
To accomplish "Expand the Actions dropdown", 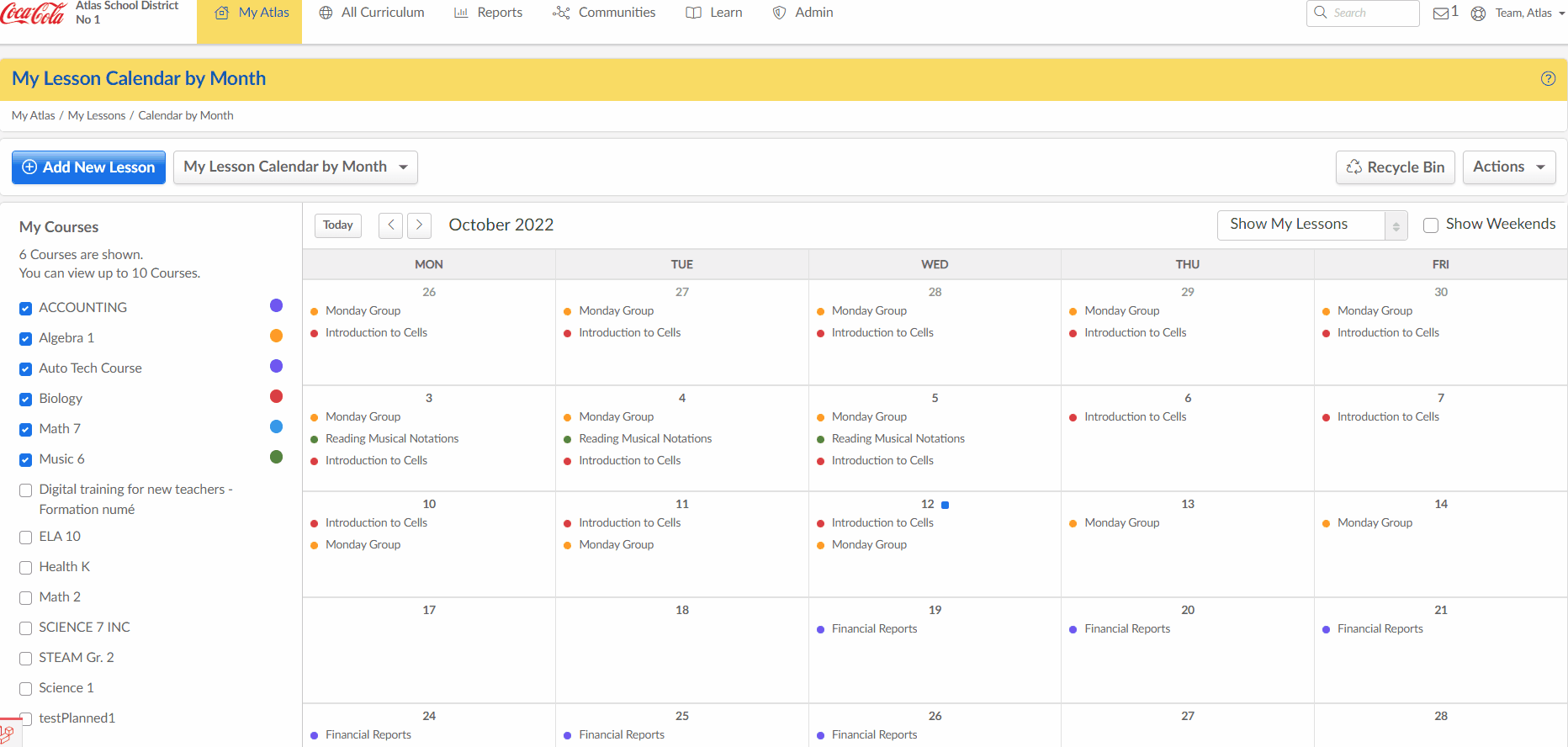I will [1508, 167].
